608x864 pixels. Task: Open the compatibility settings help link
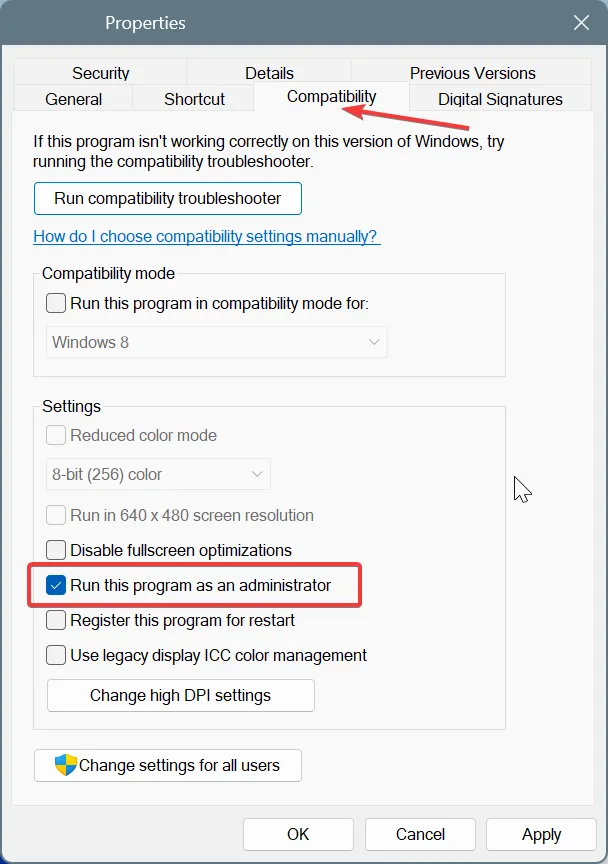tap(206, 237)
